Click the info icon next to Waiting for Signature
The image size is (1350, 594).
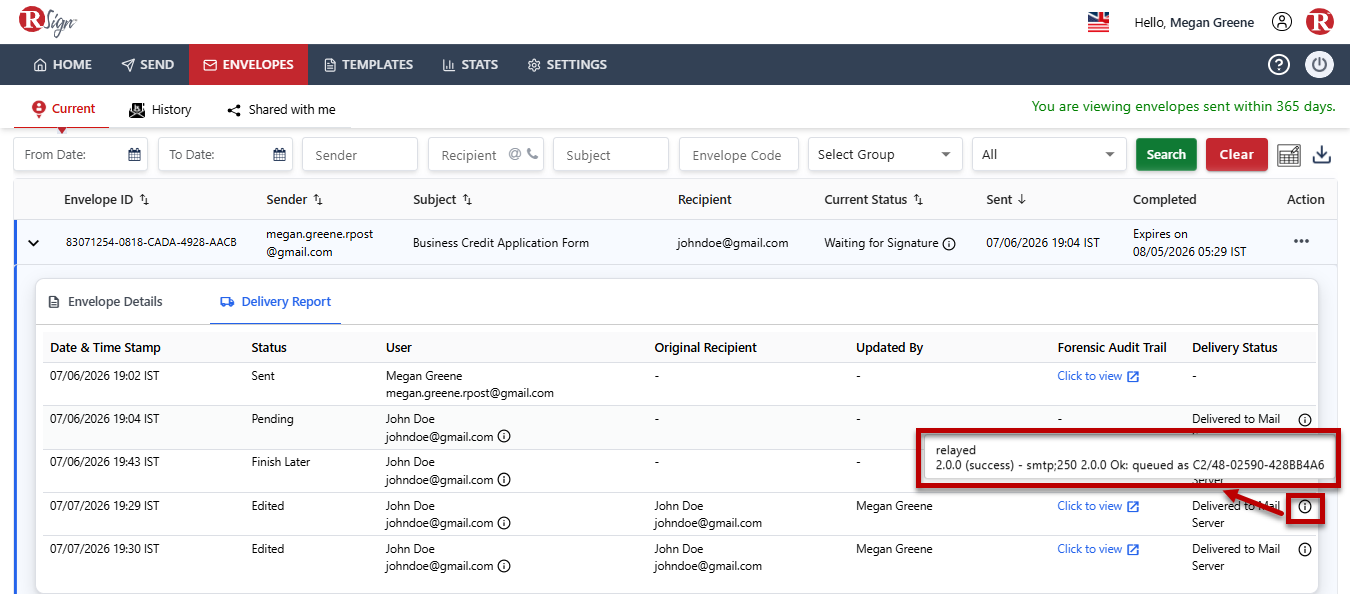click(x=949, y=243)
